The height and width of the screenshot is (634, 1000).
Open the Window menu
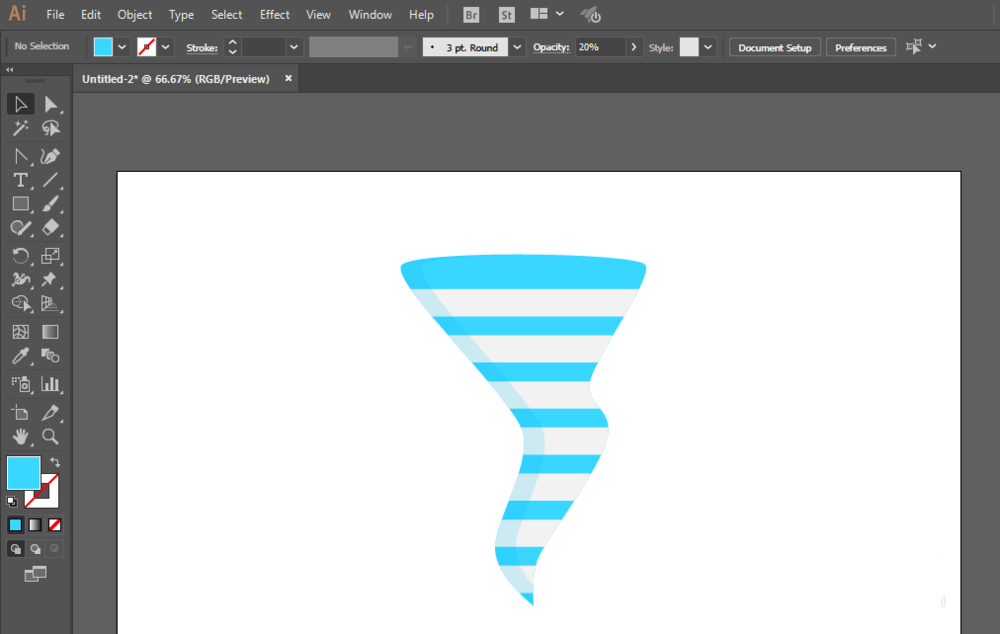pos(370,15)
